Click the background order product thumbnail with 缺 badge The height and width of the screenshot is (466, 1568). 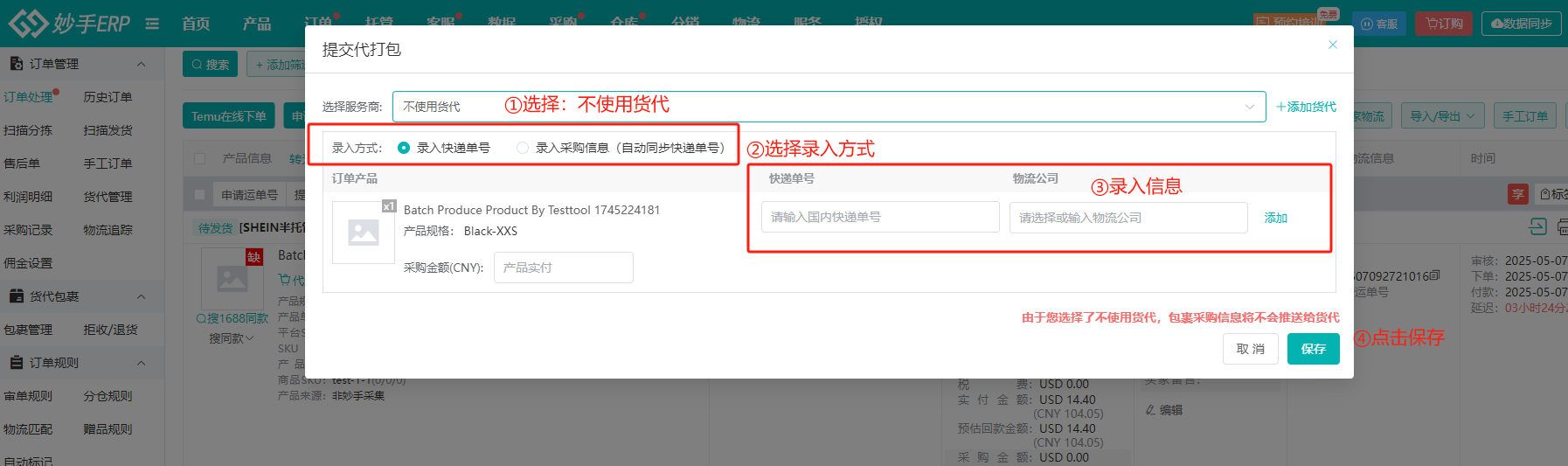pyautogui.click(x=232, y=279)
